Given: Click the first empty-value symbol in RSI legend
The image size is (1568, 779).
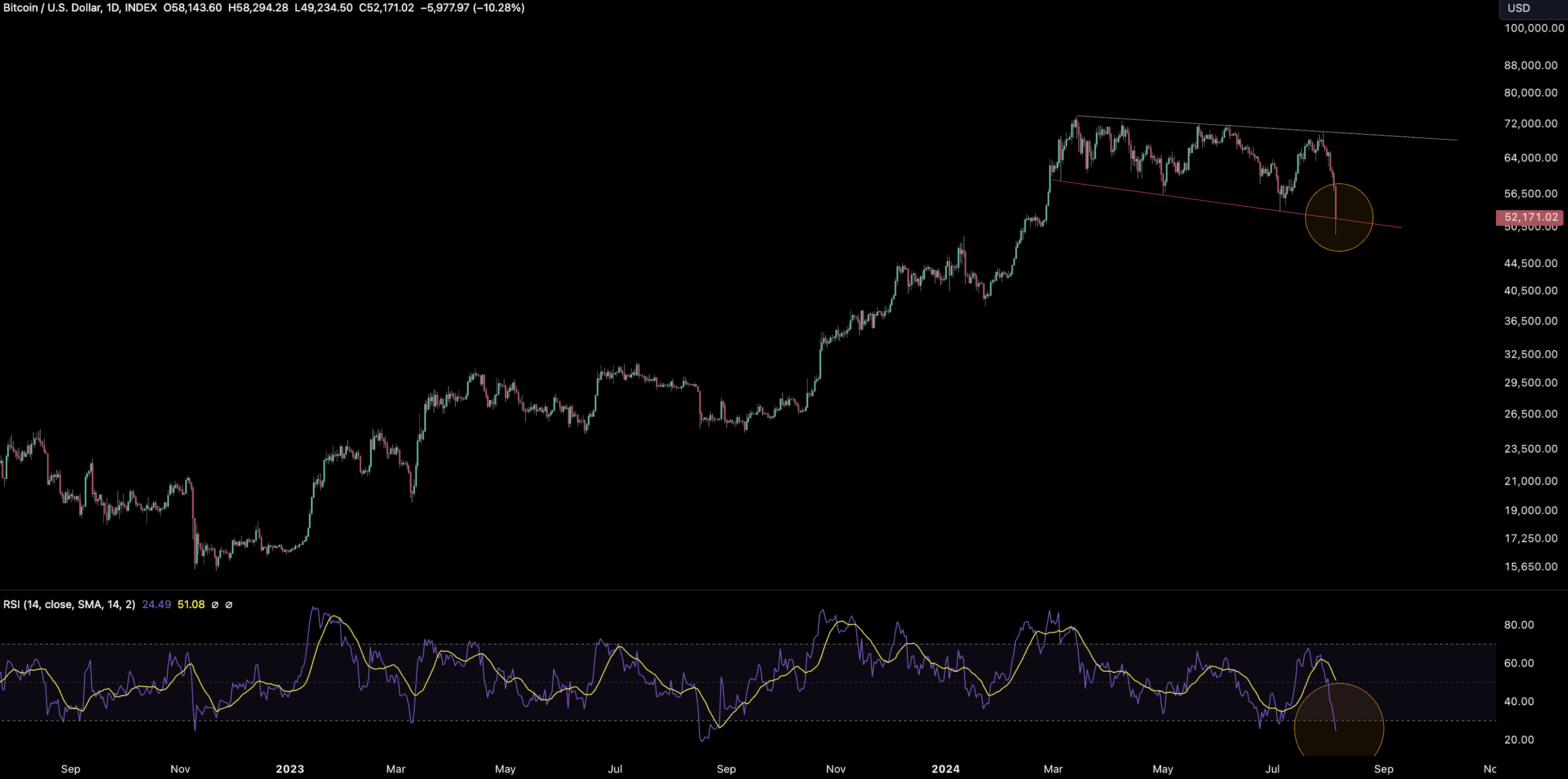Looking at the screenshot, I should pyautogui.click(x=214, y=605).
